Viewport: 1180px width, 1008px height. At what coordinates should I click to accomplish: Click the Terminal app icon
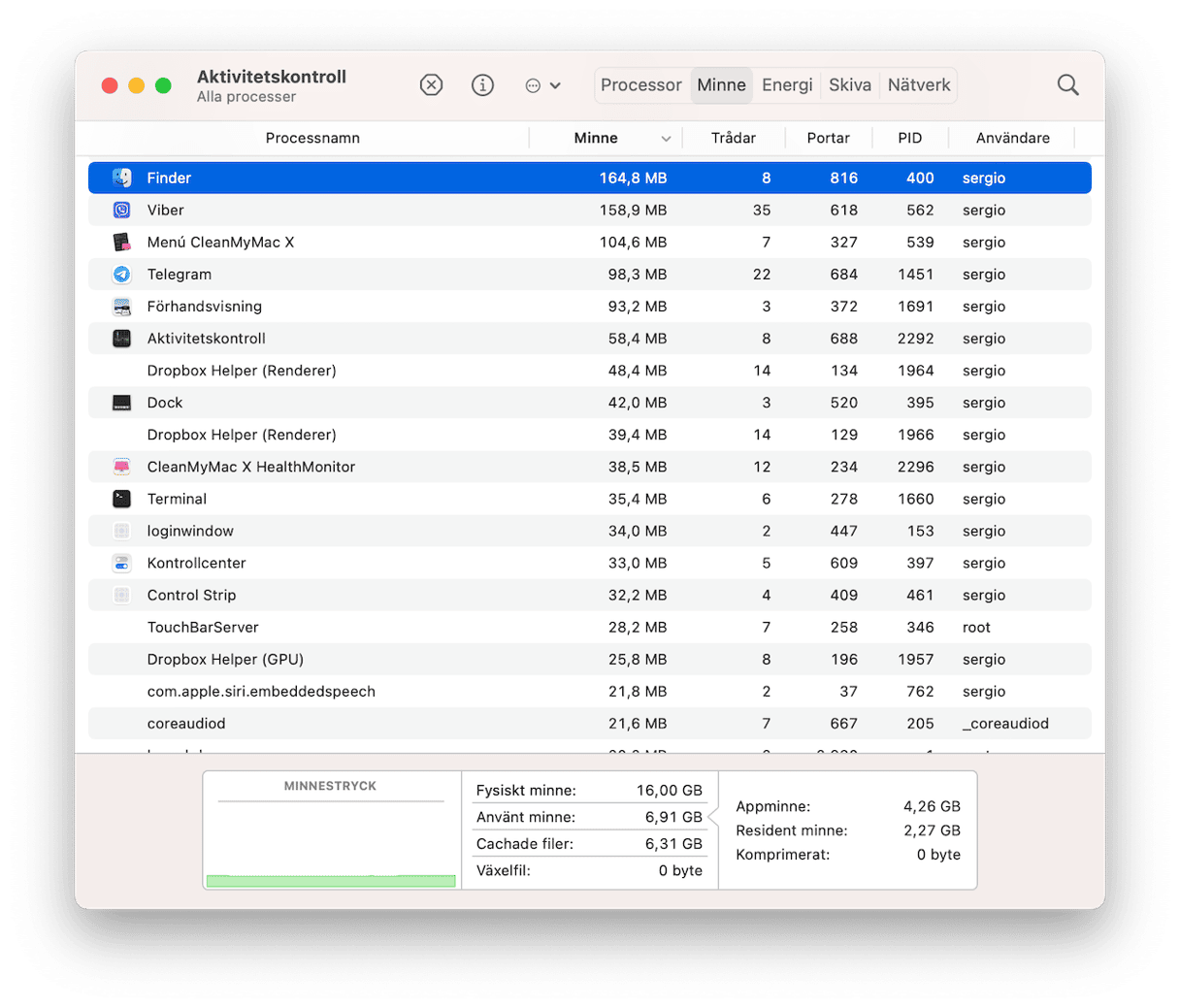[121, 498]
